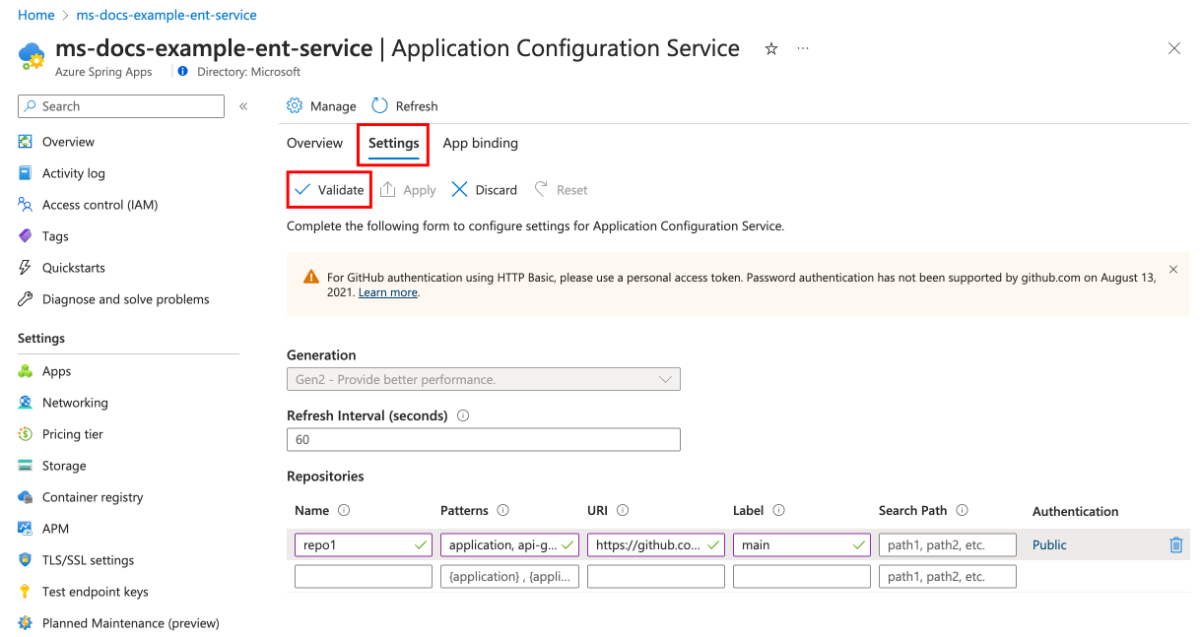The width and height of the screenshot is (1200, 637).
Task: Open the more options ellipsis menu
Action: tap(803, 49)
